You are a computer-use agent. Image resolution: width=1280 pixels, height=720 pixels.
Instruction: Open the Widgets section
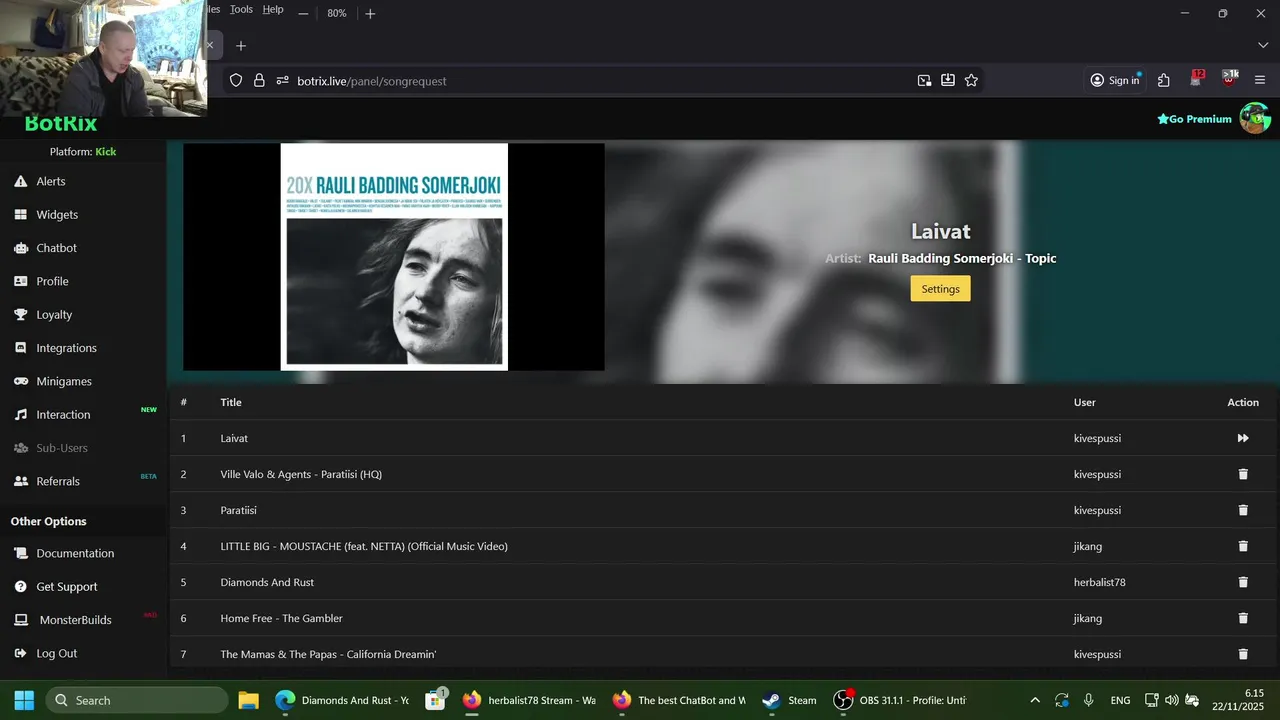point(57,214)
